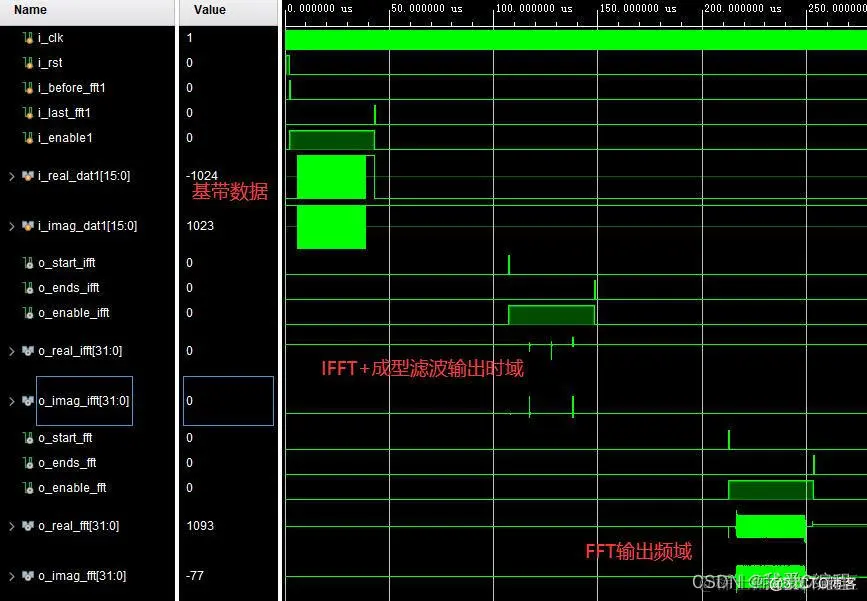
Task: Click the 150.000000 us ruler mark
Action: pos(638,8)
